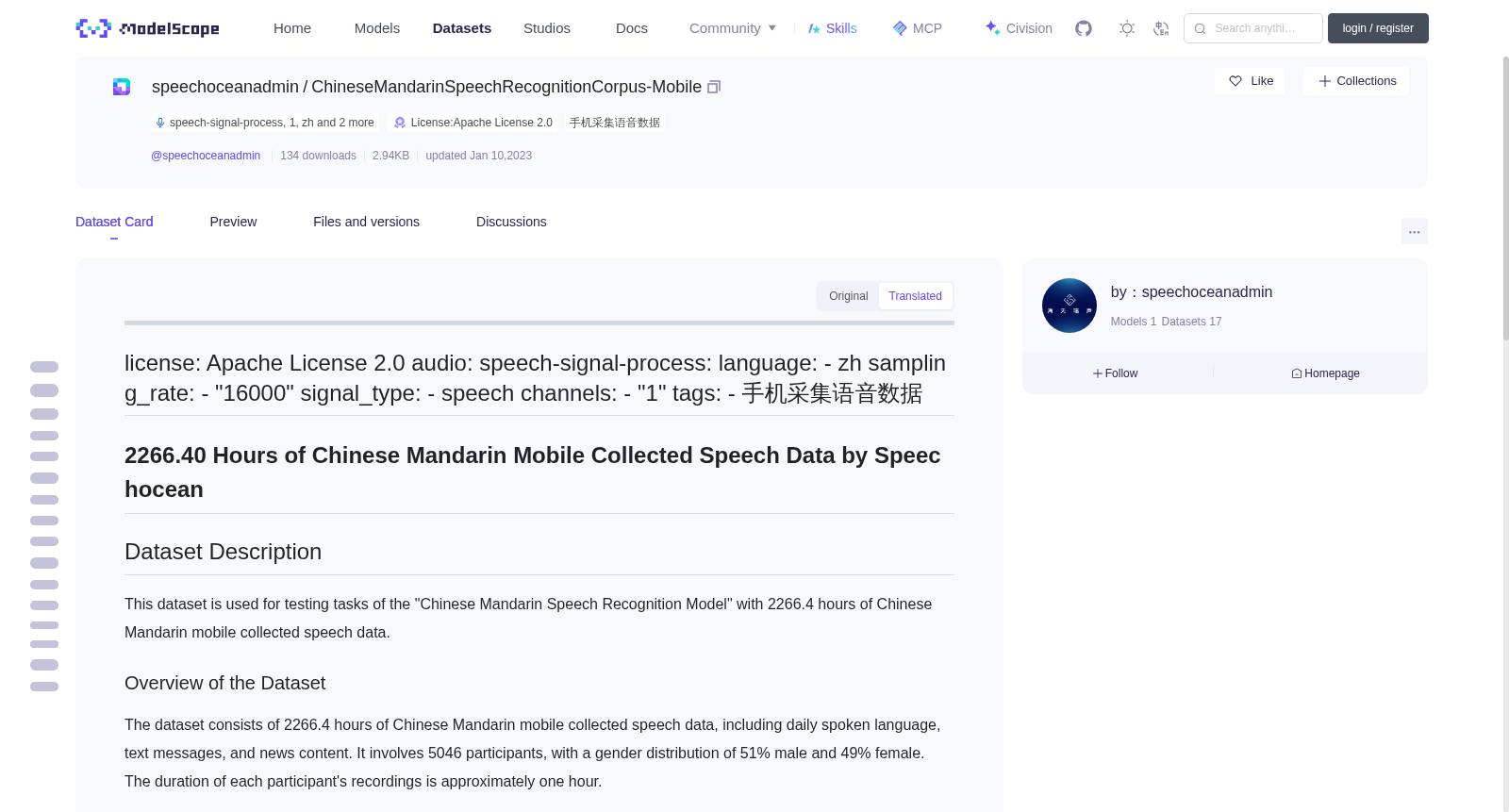
Task: Focus the Search anything input field
Action: coord(1253,28)
